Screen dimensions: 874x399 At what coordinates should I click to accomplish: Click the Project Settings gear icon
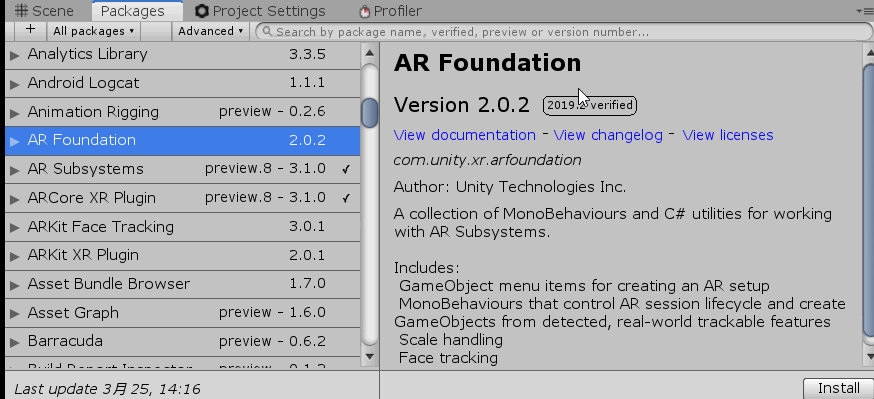(x=202, y=11)
